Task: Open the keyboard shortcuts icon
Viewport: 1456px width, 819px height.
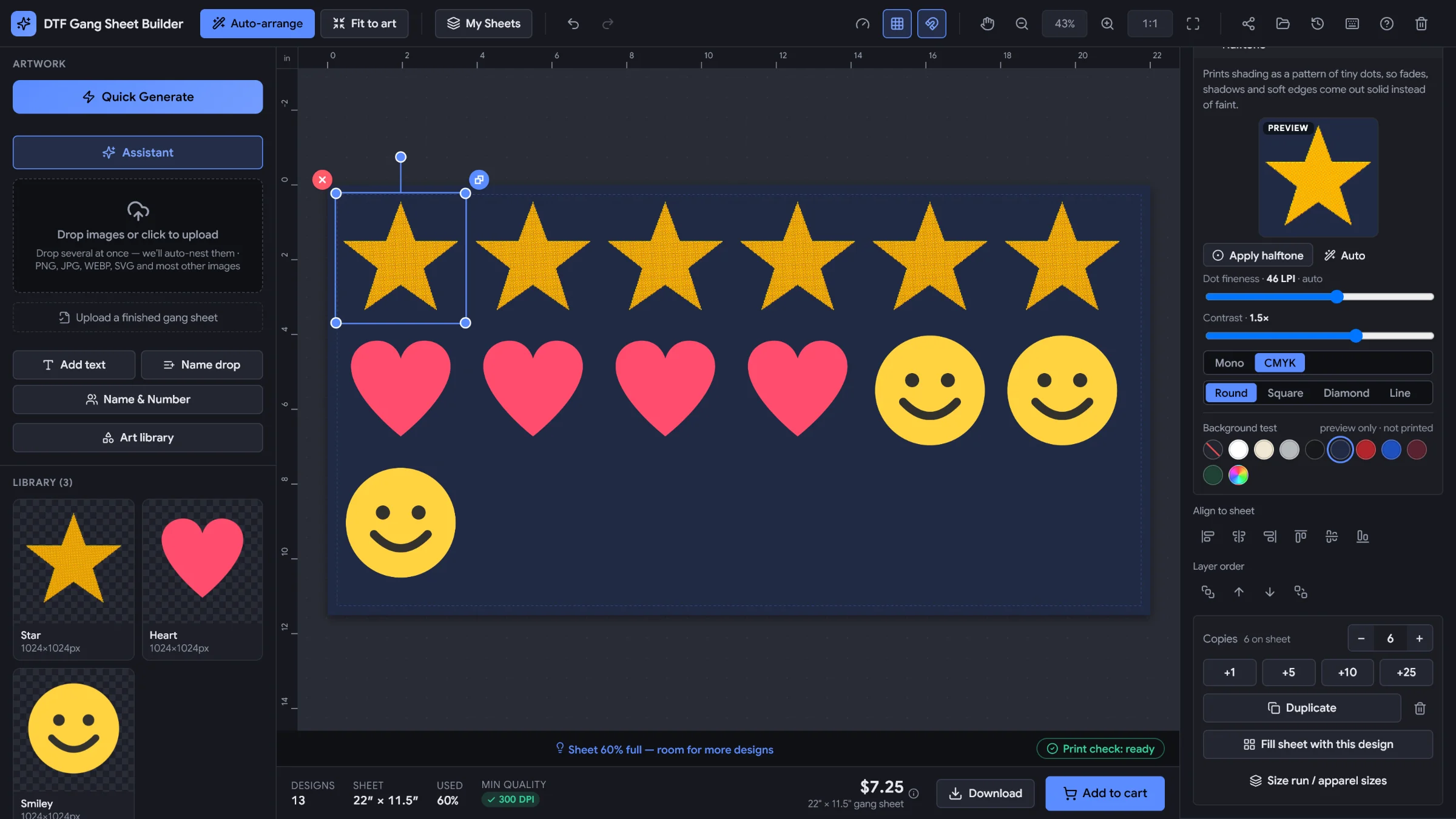Action: pyautogui.click(x=1352, y=24)
